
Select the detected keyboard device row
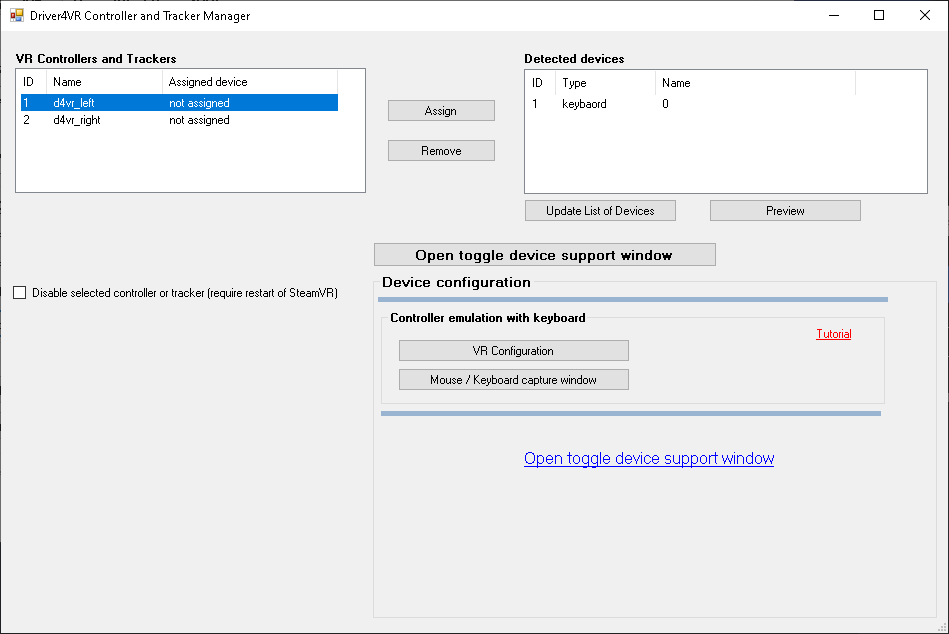584,104
